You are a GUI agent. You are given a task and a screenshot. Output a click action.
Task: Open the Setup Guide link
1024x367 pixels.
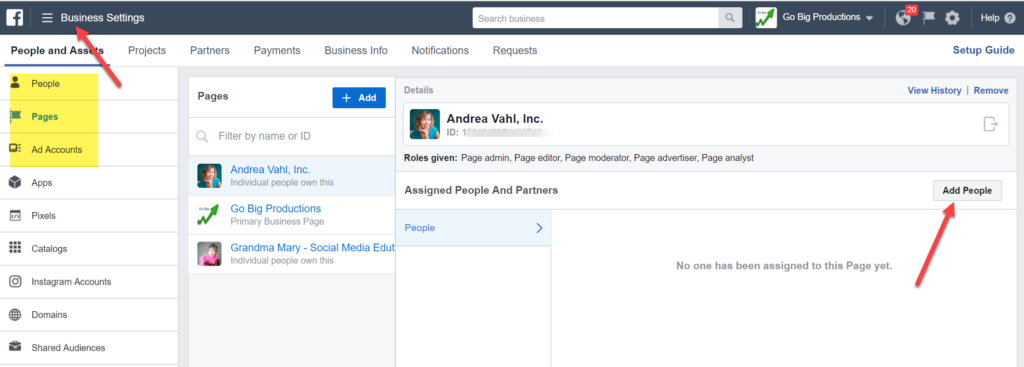984,50
